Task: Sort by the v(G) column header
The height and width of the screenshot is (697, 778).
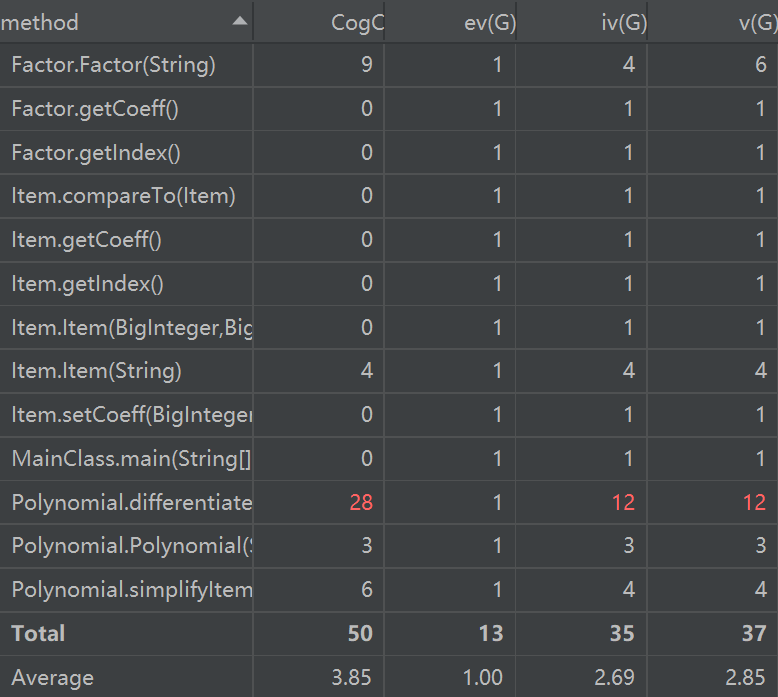Action: tap(713, 22)
